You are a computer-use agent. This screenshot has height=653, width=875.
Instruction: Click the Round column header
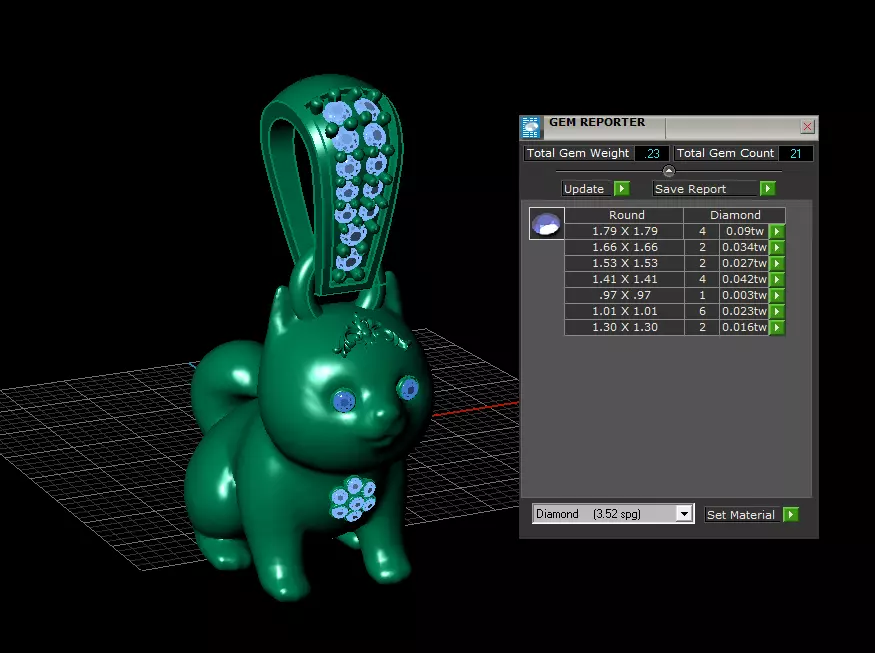coord(626,215)
